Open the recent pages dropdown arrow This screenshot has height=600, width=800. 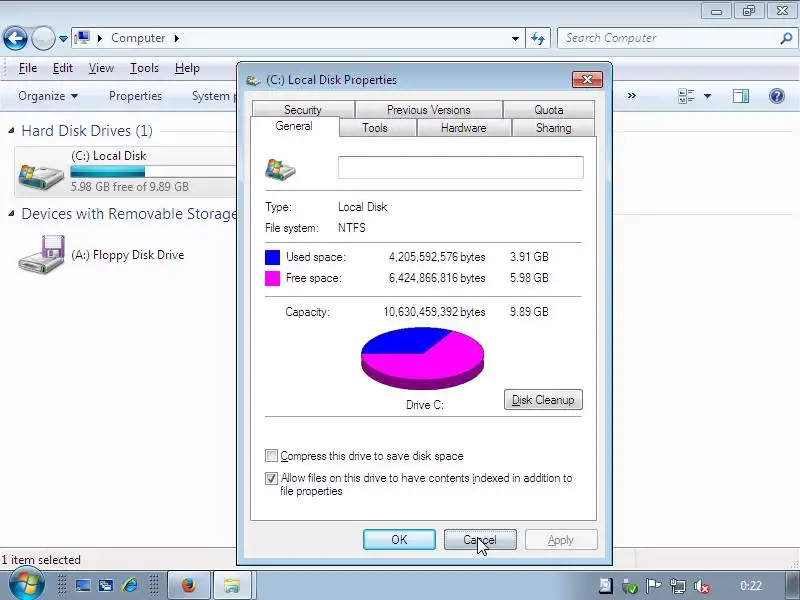(x=63, y=39)
